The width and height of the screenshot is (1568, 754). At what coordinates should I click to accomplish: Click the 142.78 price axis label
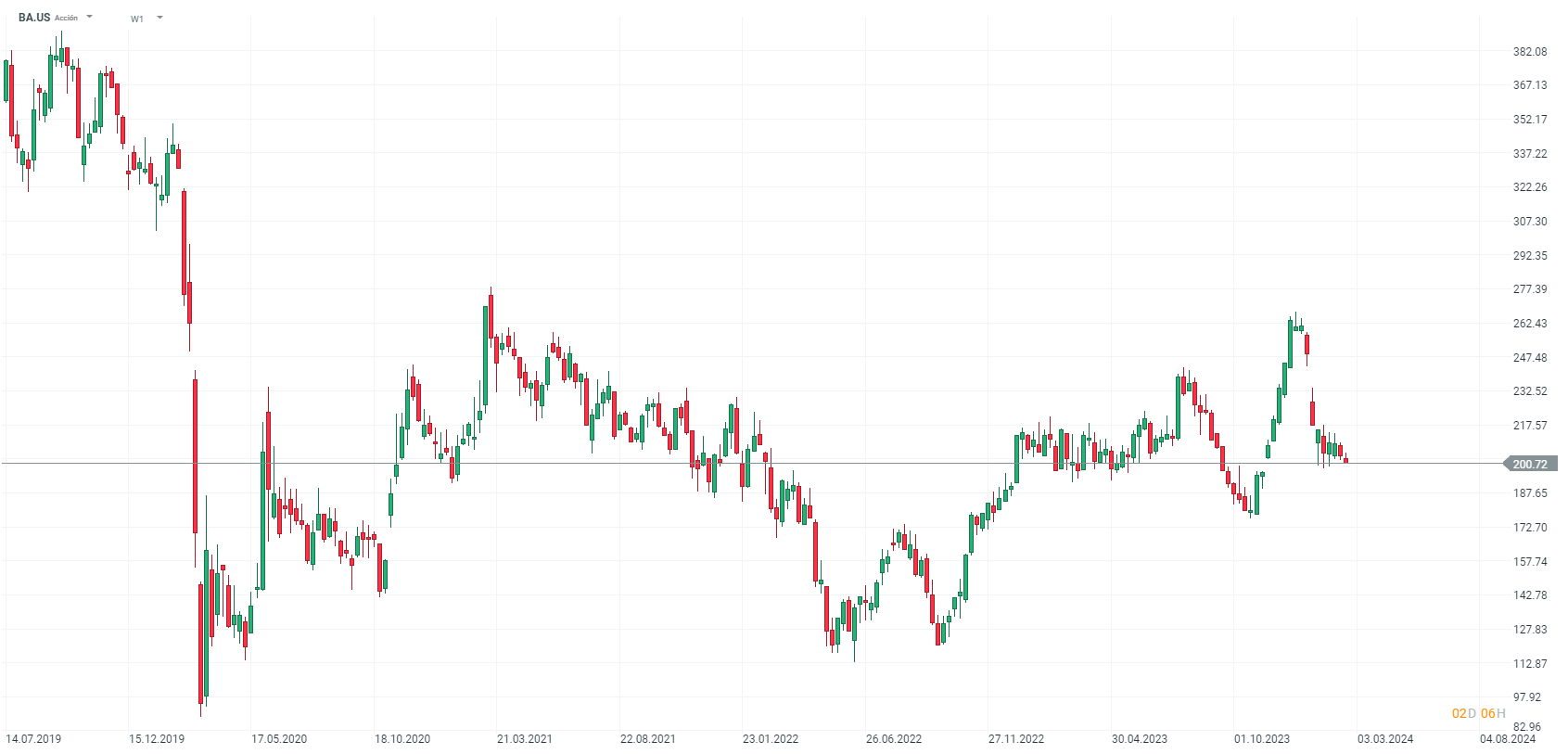[x=1530, y=595]
